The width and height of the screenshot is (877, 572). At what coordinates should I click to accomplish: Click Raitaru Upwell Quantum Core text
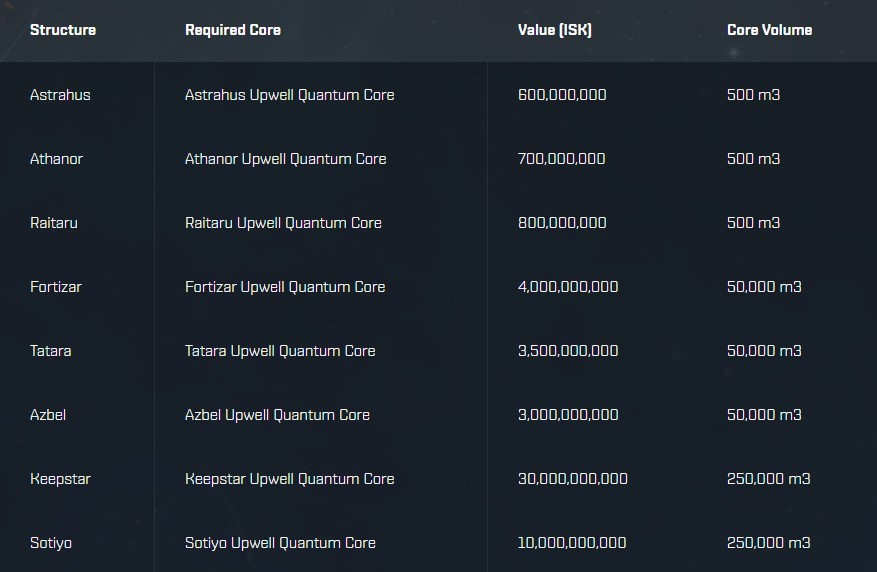point(283,223)
